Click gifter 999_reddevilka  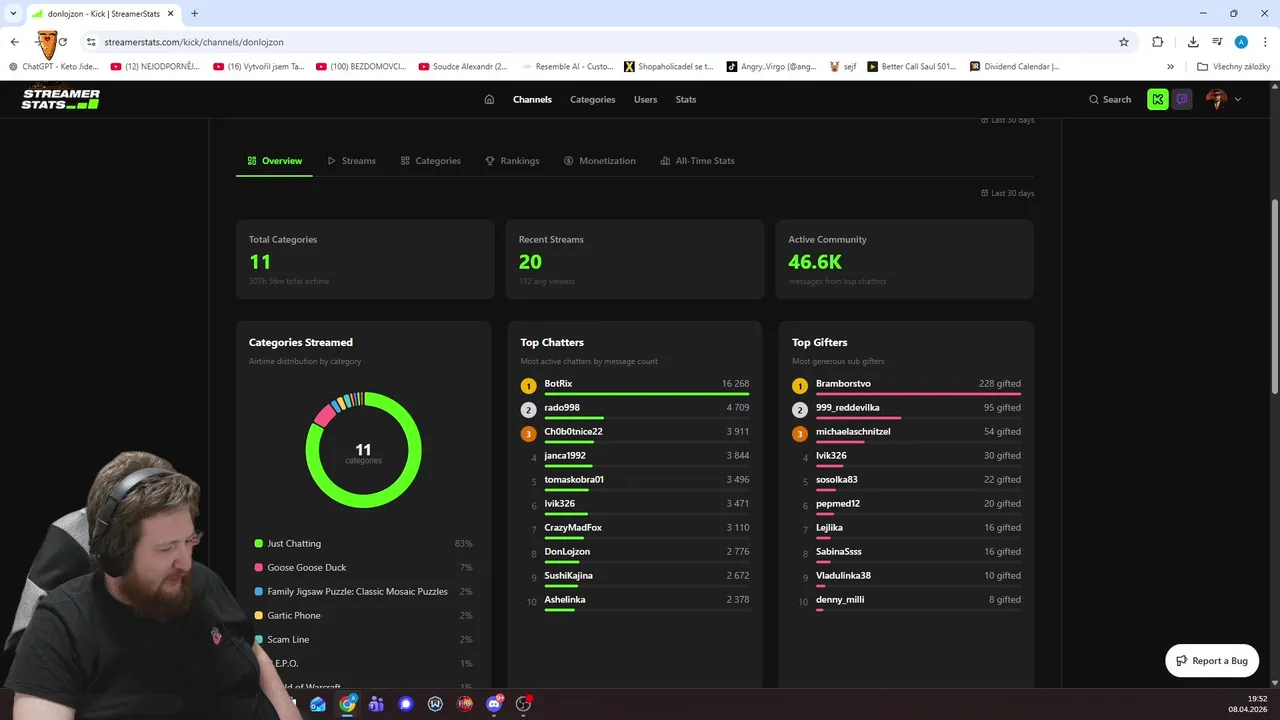848,408
